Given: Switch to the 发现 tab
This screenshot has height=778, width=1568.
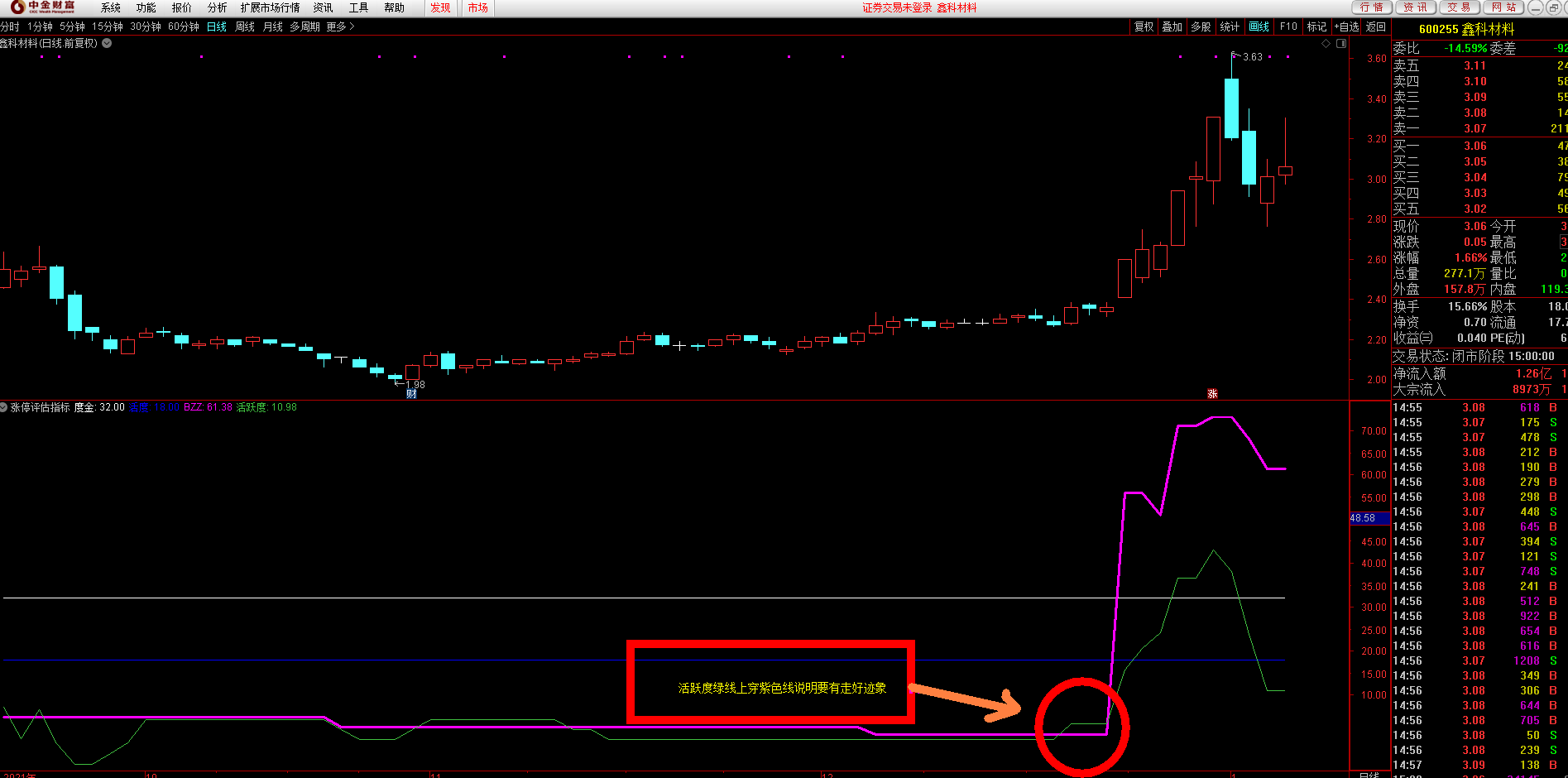Looking at the screenshot, I should click(441, 7).
